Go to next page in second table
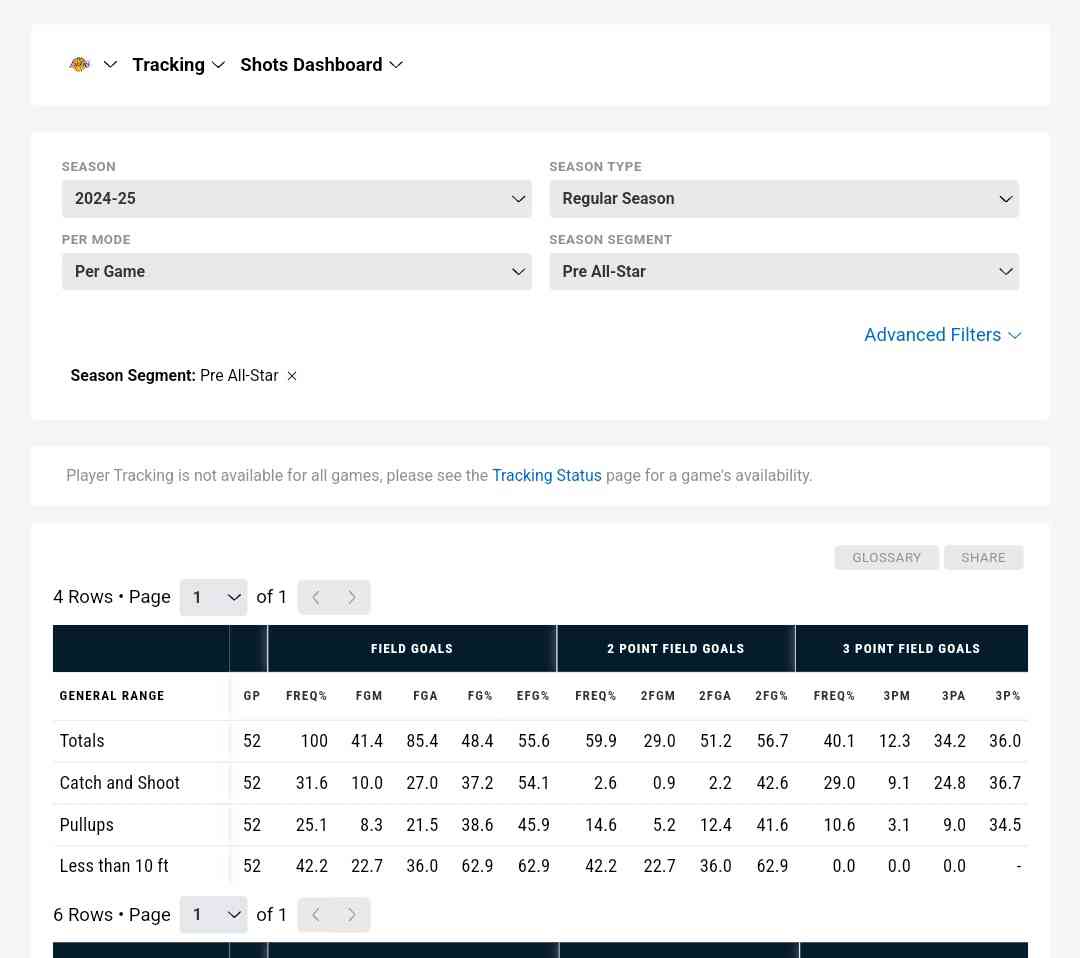Image resolution: width=1080 pixels, height=958 pixels. (x=352, y=915)
